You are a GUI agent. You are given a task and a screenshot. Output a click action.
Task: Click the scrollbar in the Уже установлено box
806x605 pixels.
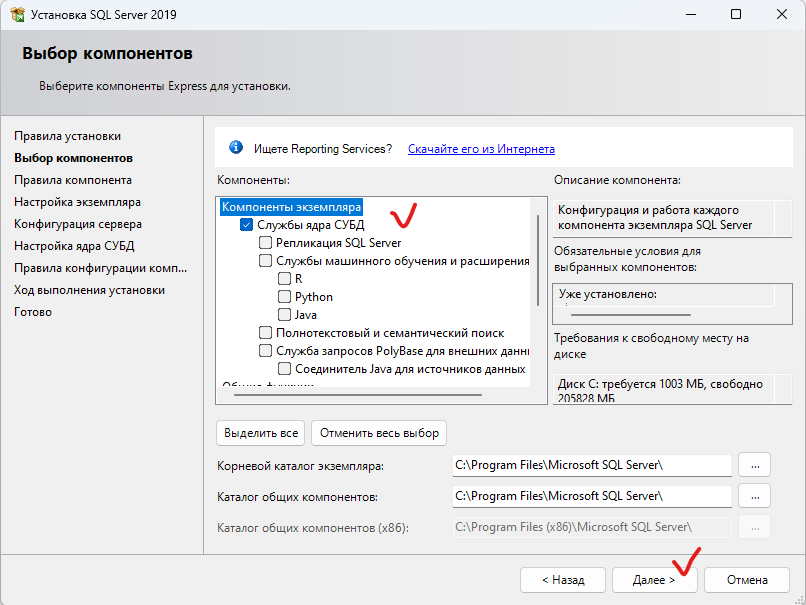click(631, 315)
